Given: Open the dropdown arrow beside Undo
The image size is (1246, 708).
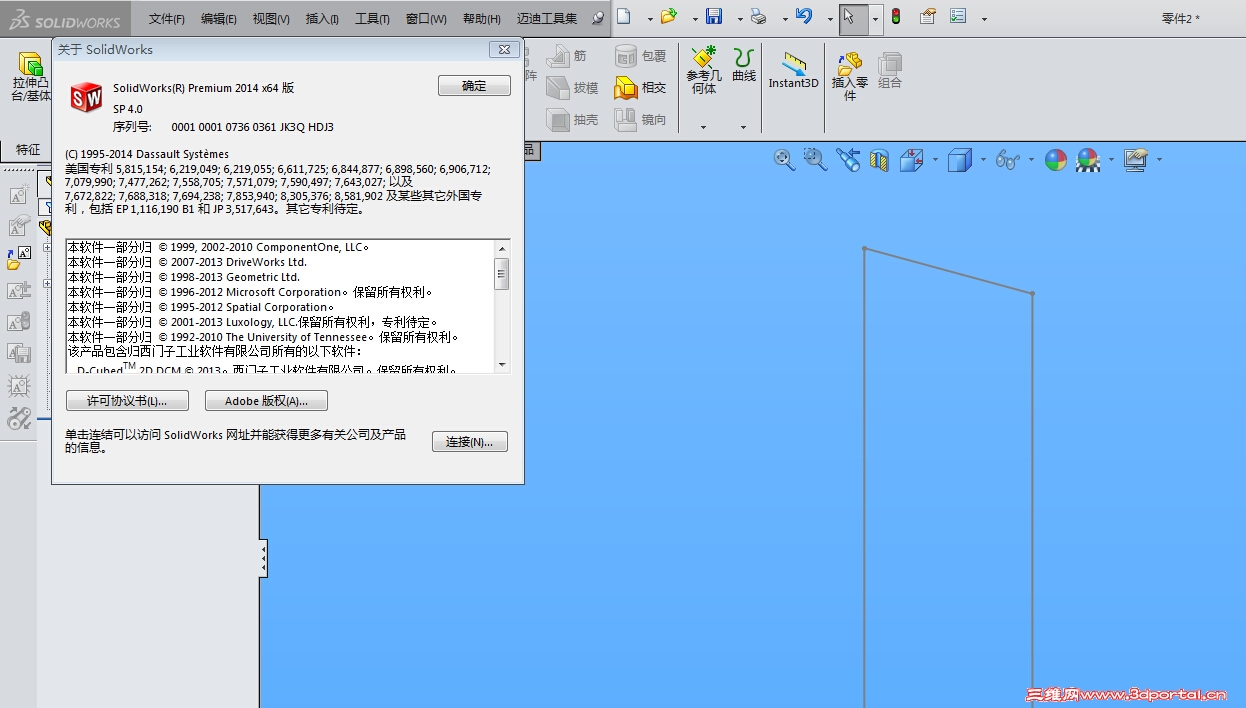Looking at the screenshot, I should pyautogui.click(x=830, y=18).
